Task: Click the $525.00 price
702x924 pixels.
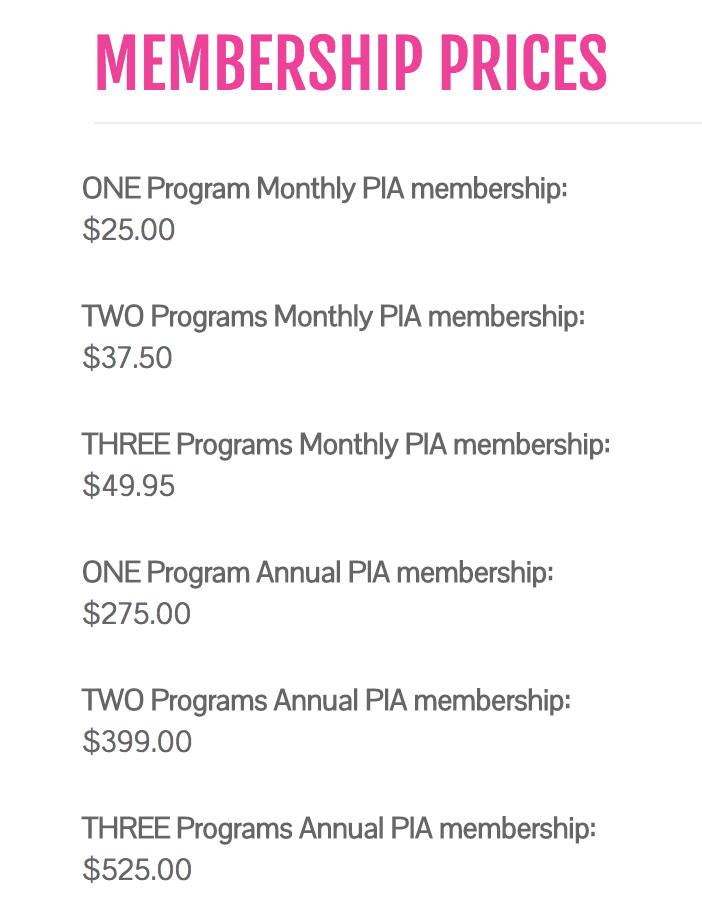Action: (136, 870)
